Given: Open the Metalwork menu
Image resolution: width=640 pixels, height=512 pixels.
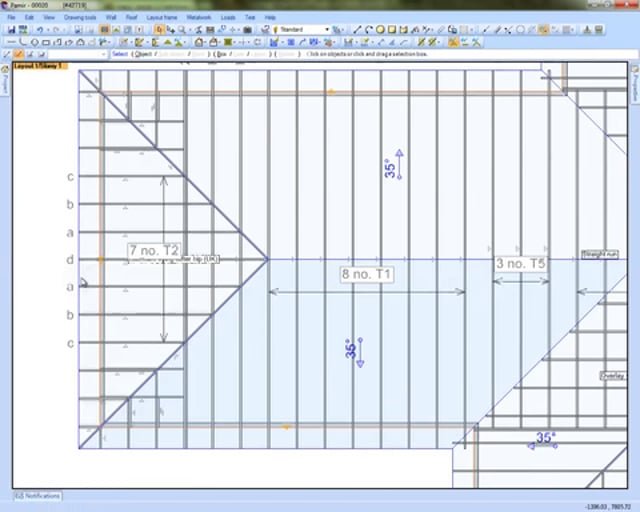Looking at the screenshot, I should tap(199, 18).
